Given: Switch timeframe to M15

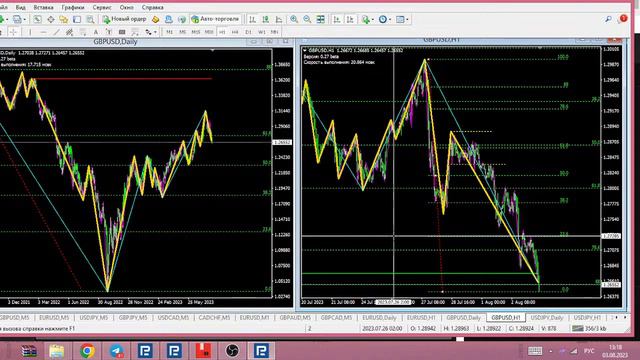Looking at the screenshot, I should coord(196,32).
